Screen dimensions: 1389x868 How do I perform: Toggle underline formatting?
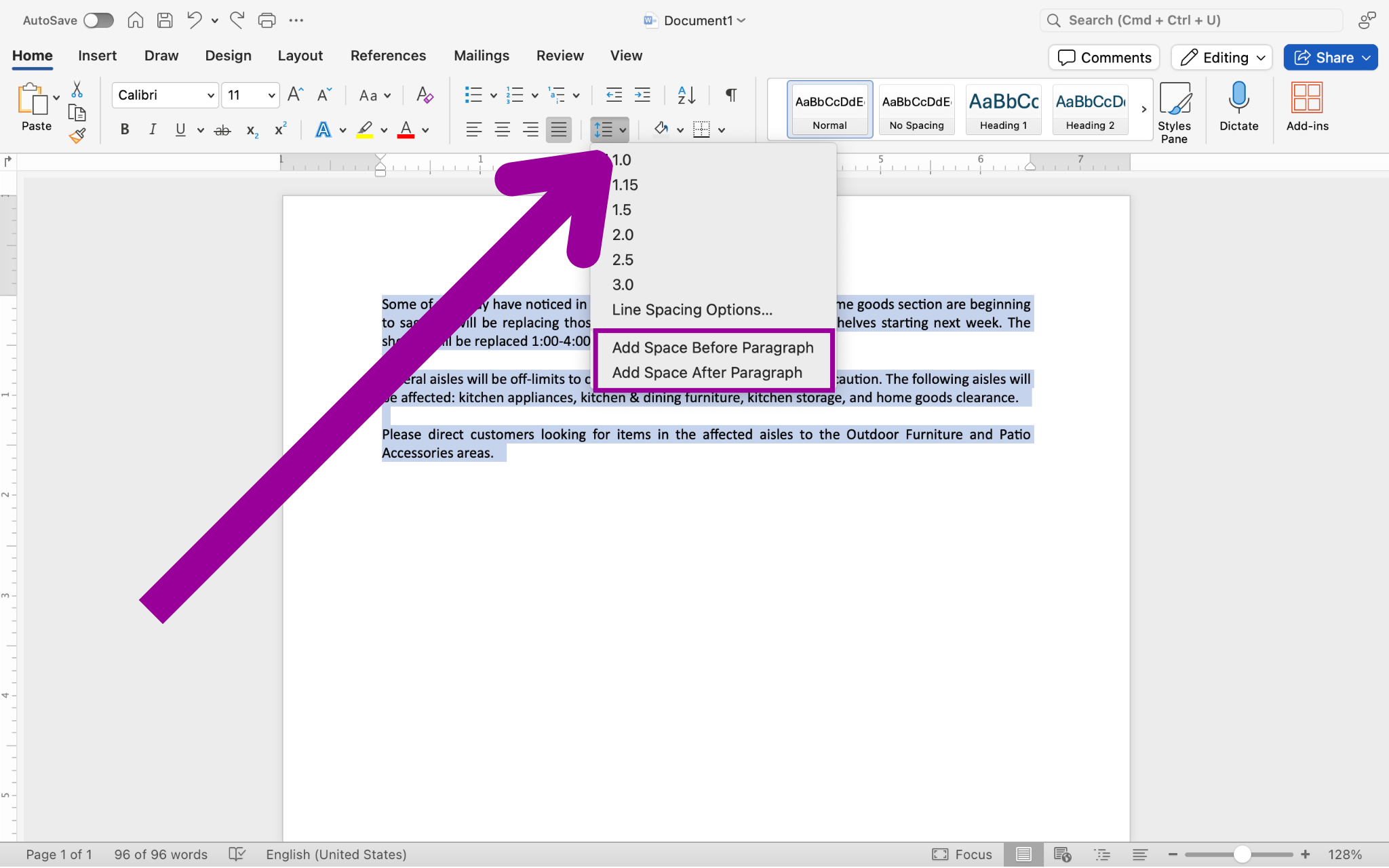180,130
